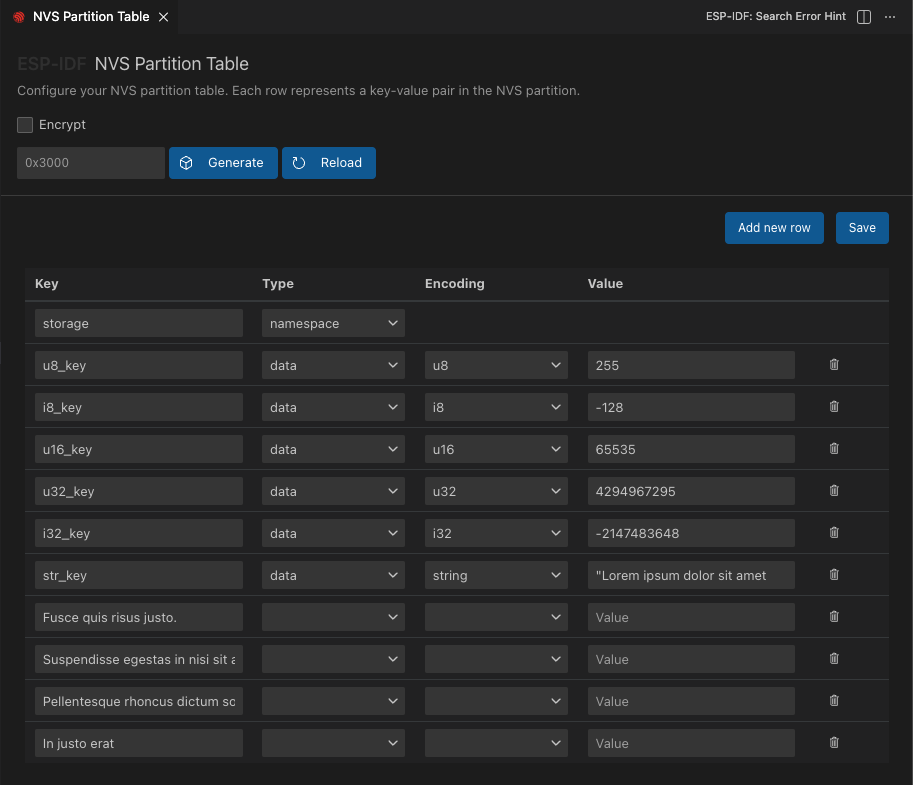Viewport: 913px width, 785px height.
Task: Remove the u16_key row via trash icon
Action: 834,449
